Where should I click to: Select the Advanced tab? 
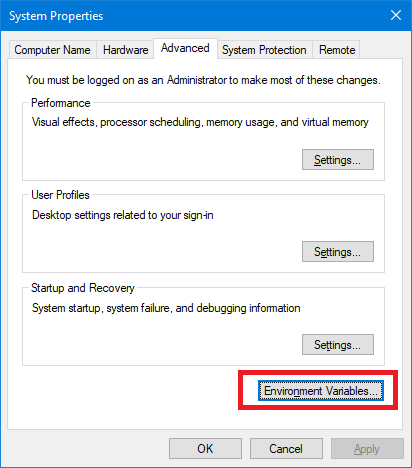click(x=185, y=48)
